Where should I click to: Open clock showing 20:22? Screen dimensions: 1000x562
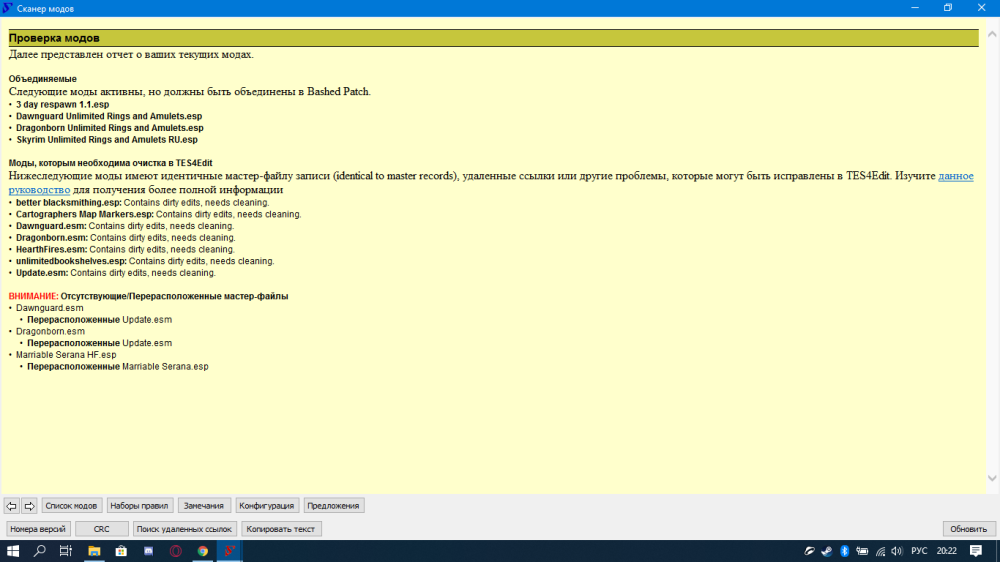(x=946, y=551)
